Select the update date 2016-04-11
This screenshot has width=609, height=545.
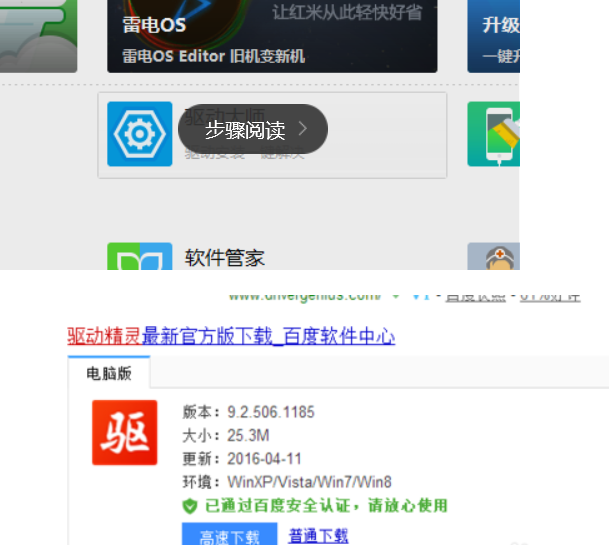[x=264, y=459]
